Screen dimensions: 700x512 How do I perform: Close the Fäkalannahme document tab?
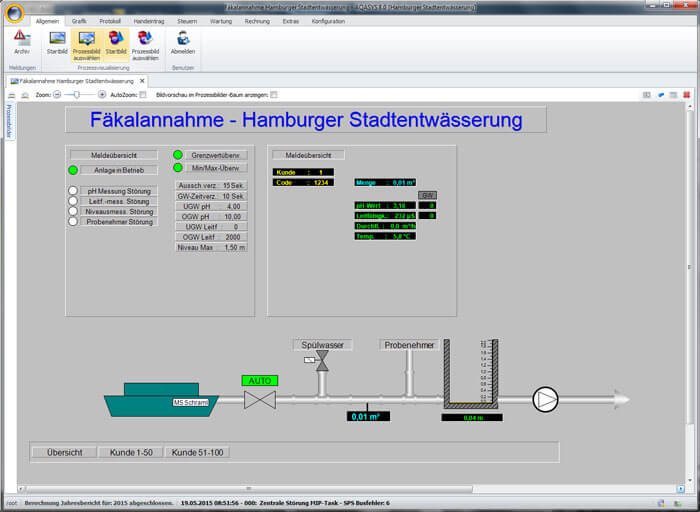(x=142, y=81)
